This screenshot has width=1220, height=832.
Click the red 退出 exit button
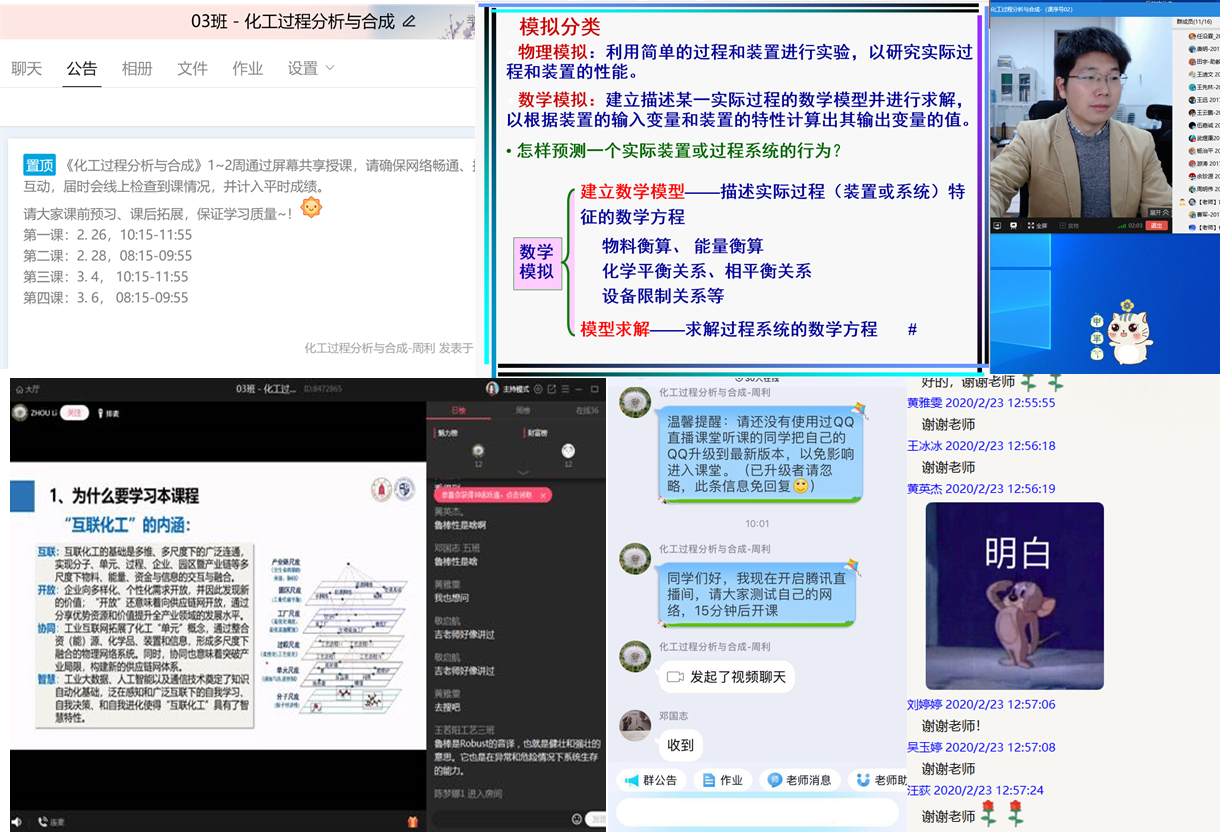pos(1157,225)
